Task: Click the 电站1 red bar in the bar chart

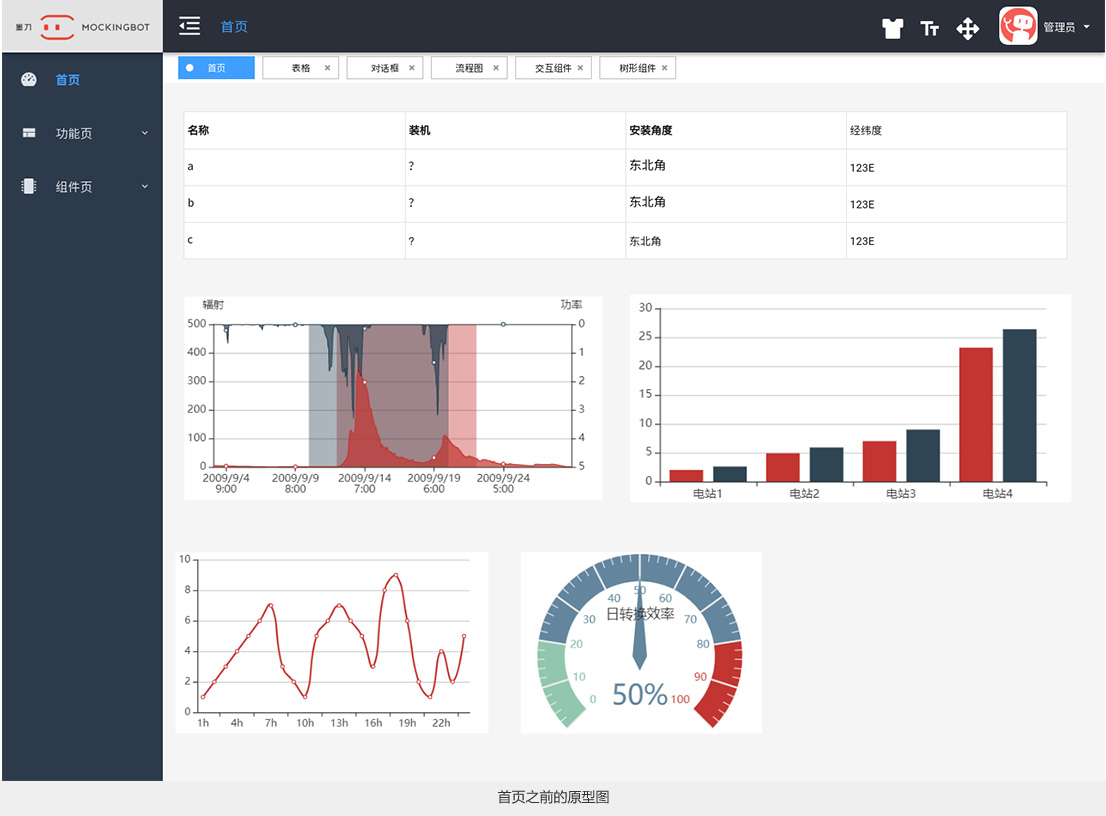Action: tap(686, 476)
